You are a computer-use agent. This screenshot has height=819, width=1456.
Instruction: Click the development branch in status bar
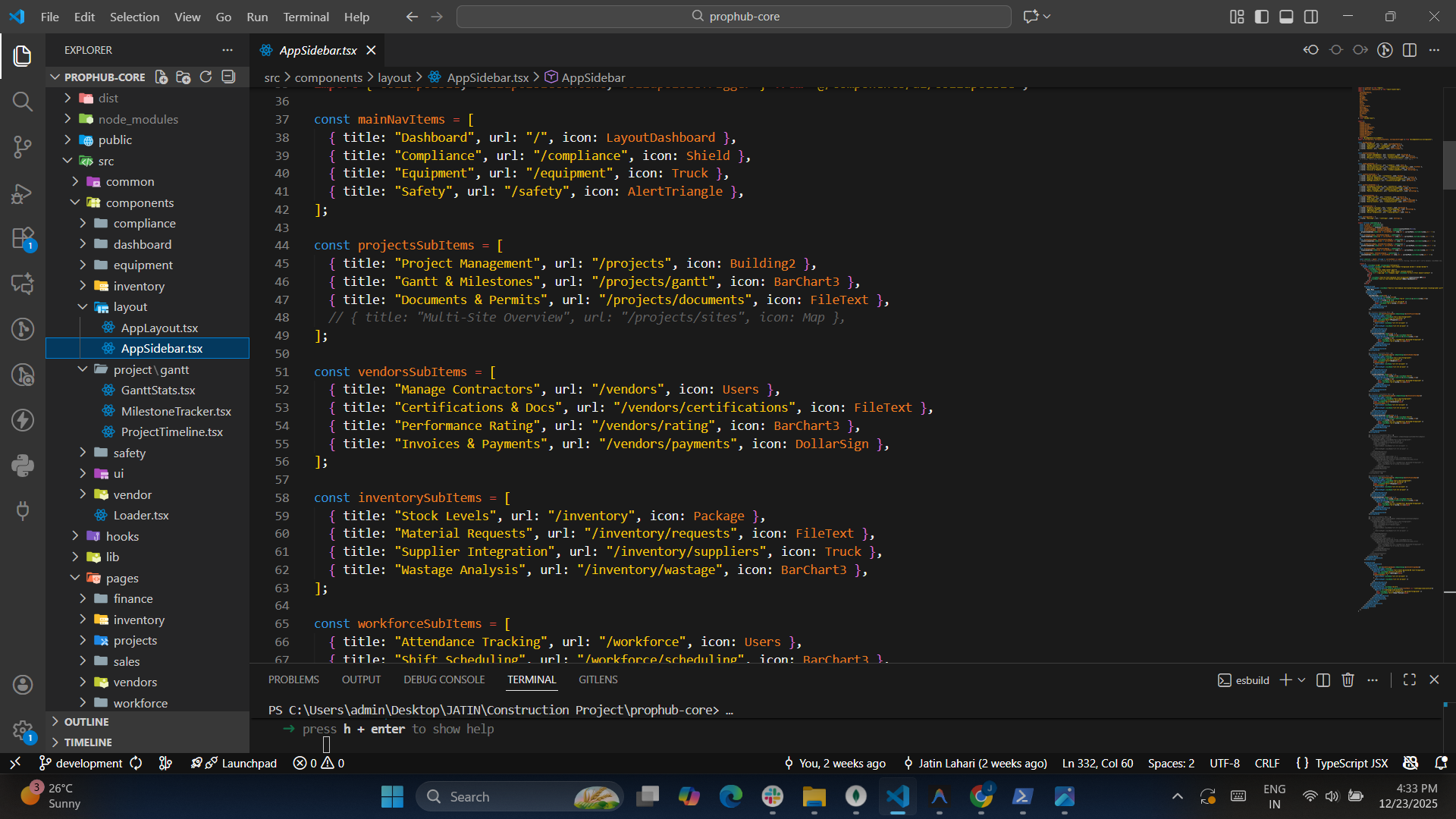pyautogui.click(x=80, y=763)
